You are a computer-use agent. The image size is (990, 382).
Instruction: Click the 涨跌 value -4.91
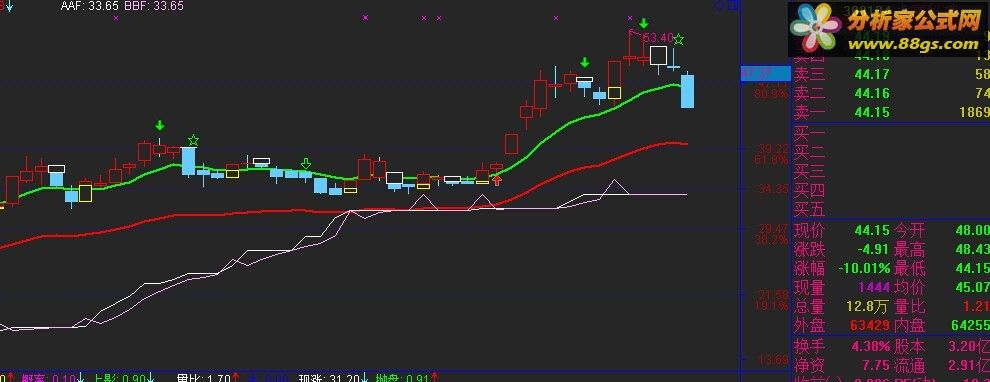tap(874, 249)
